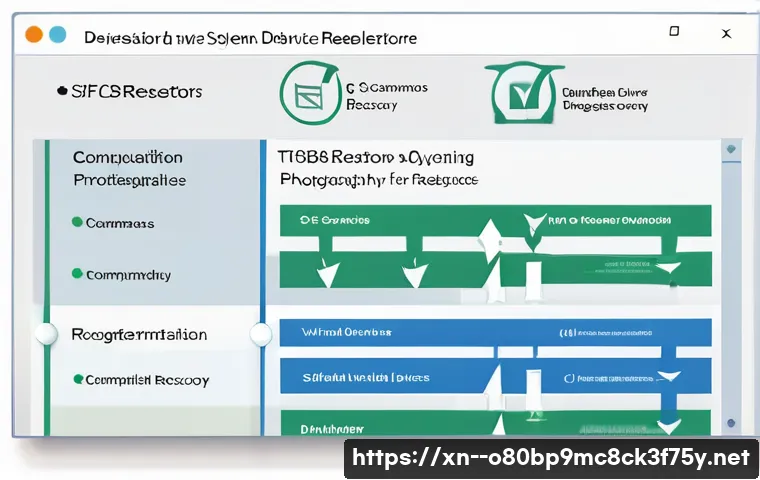Click the round handle left of Roggrfermtalion
760x480 pixels.
tap(46, 335)
